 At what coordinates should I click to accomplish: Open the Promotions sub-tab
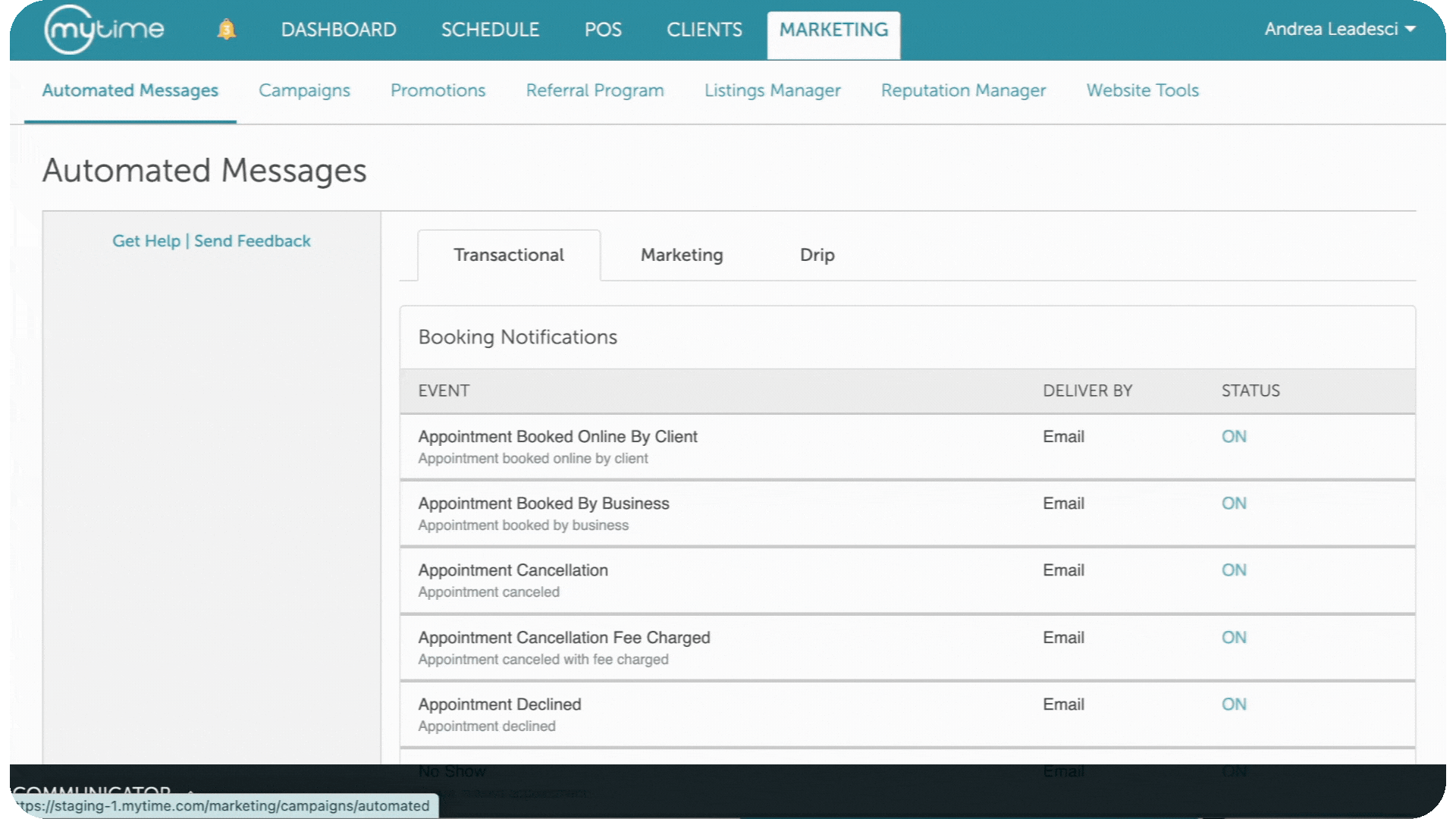click(x=438, y=90)
